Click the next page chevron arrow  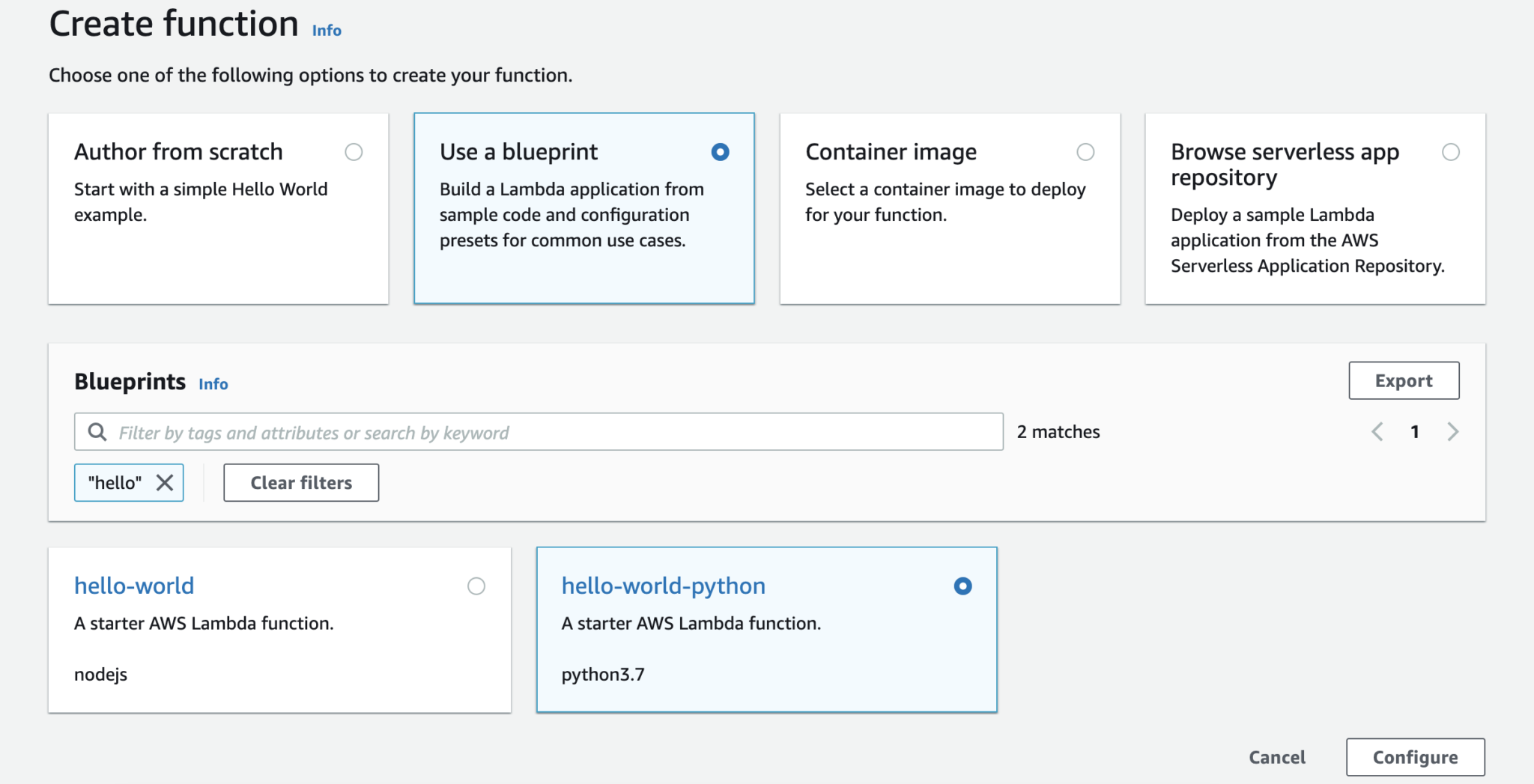point(1454,431)
